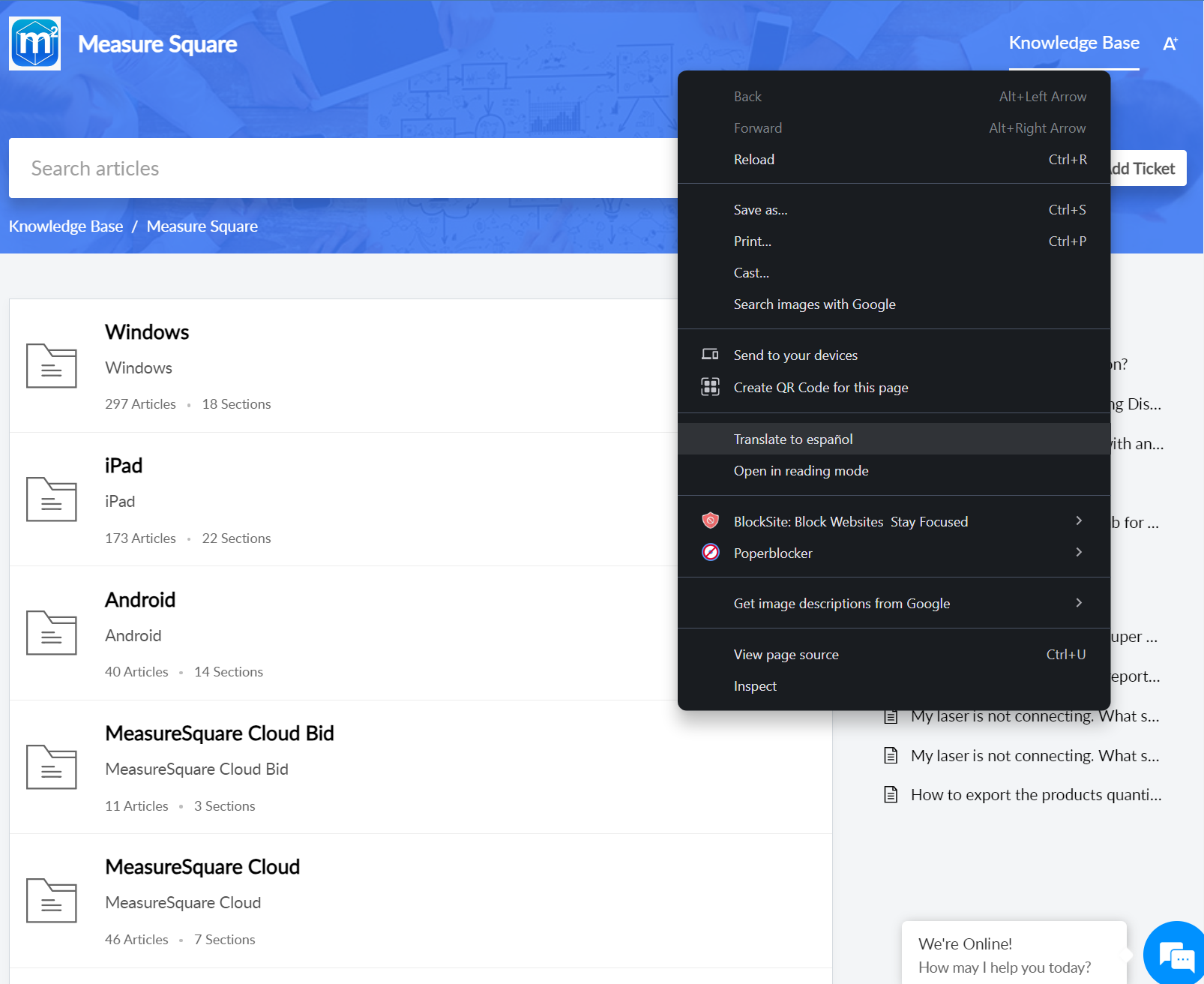Open the Windows category heading

click(147, 332)
